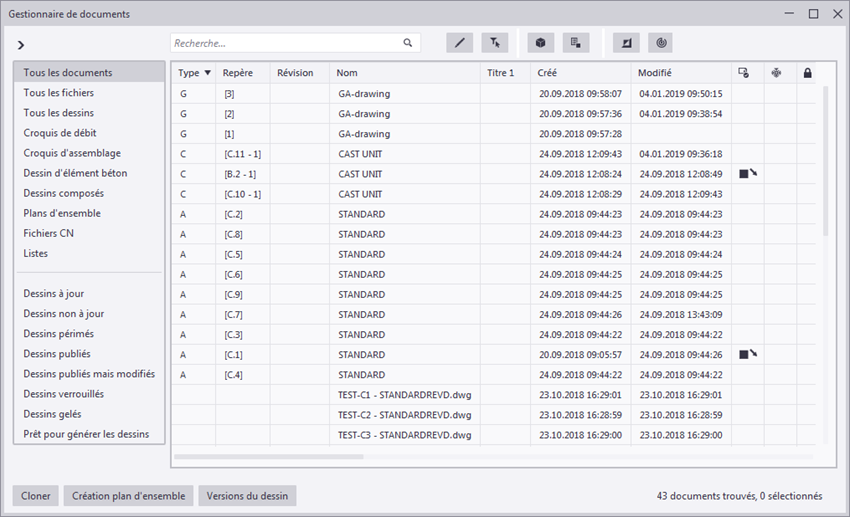Filter by Dessins verrouillés
850x517 pixels.
point(64,394)
